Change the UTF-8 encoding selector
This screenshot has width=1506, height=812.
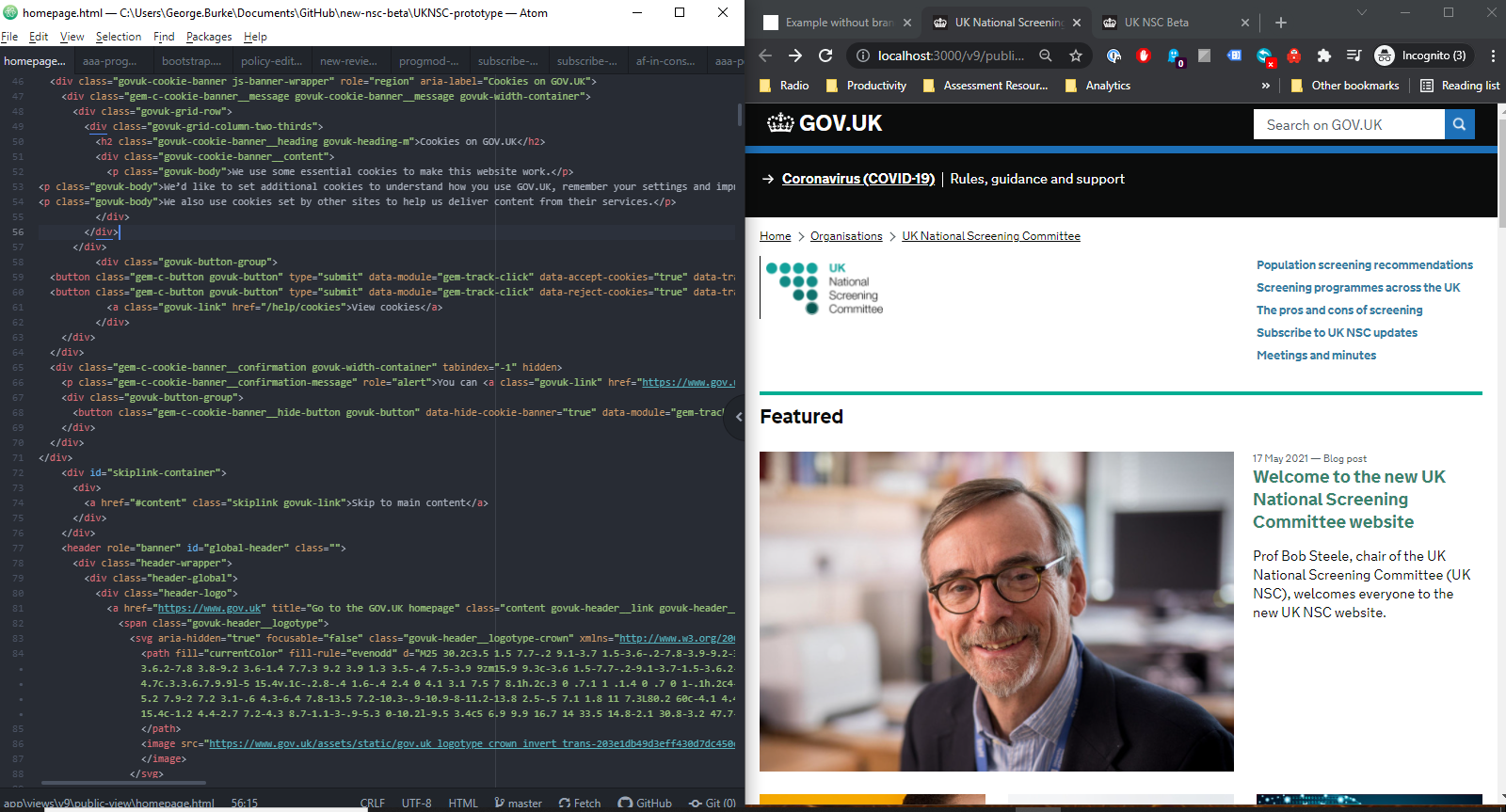point(417,803)
